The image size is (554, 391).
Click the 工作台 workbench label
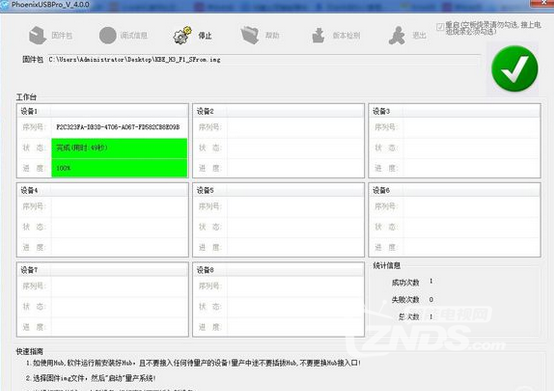(x=26, y=97)
